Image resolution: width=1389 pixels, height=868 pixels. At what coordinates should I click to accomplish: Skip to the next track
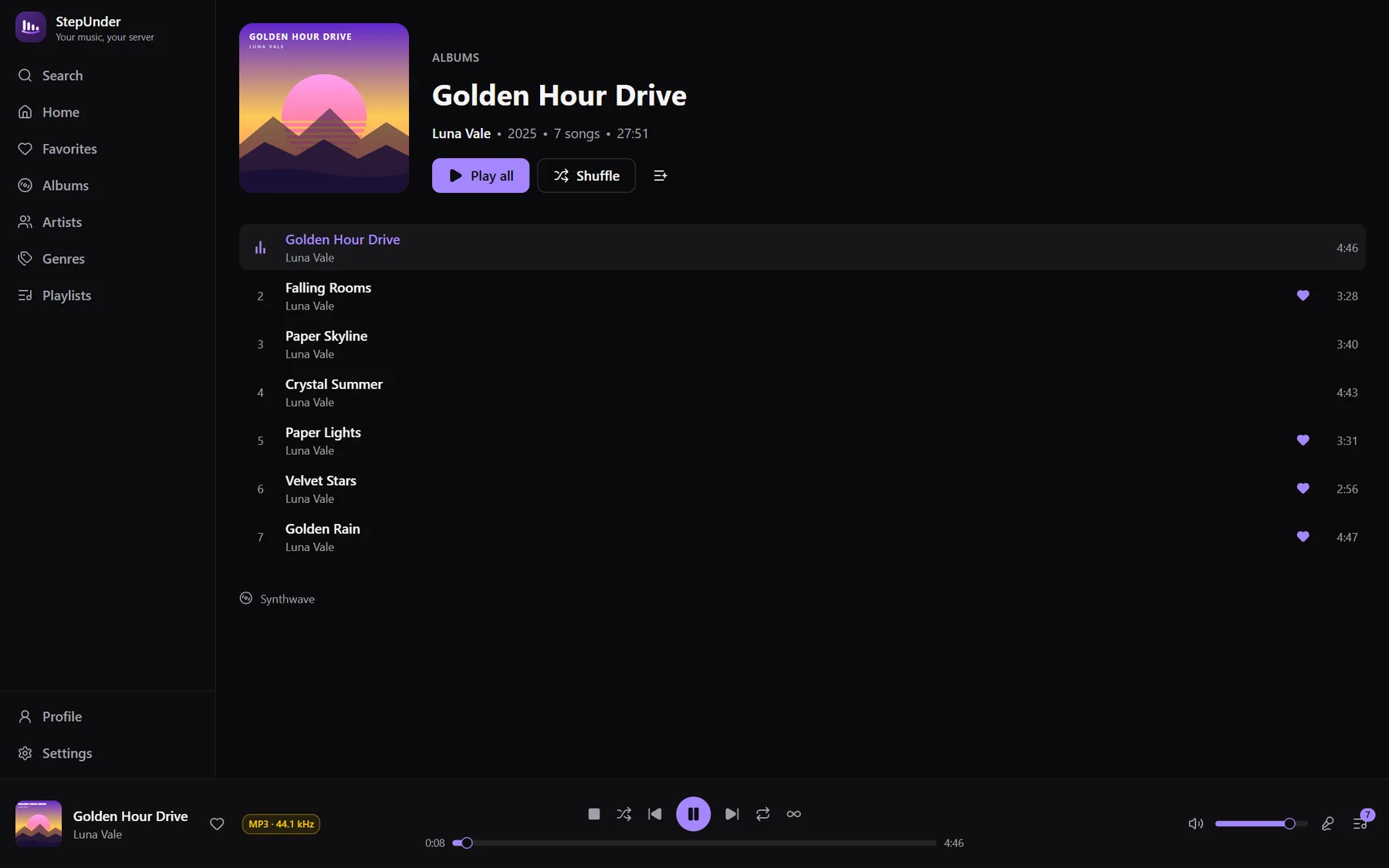coord(732,814)
